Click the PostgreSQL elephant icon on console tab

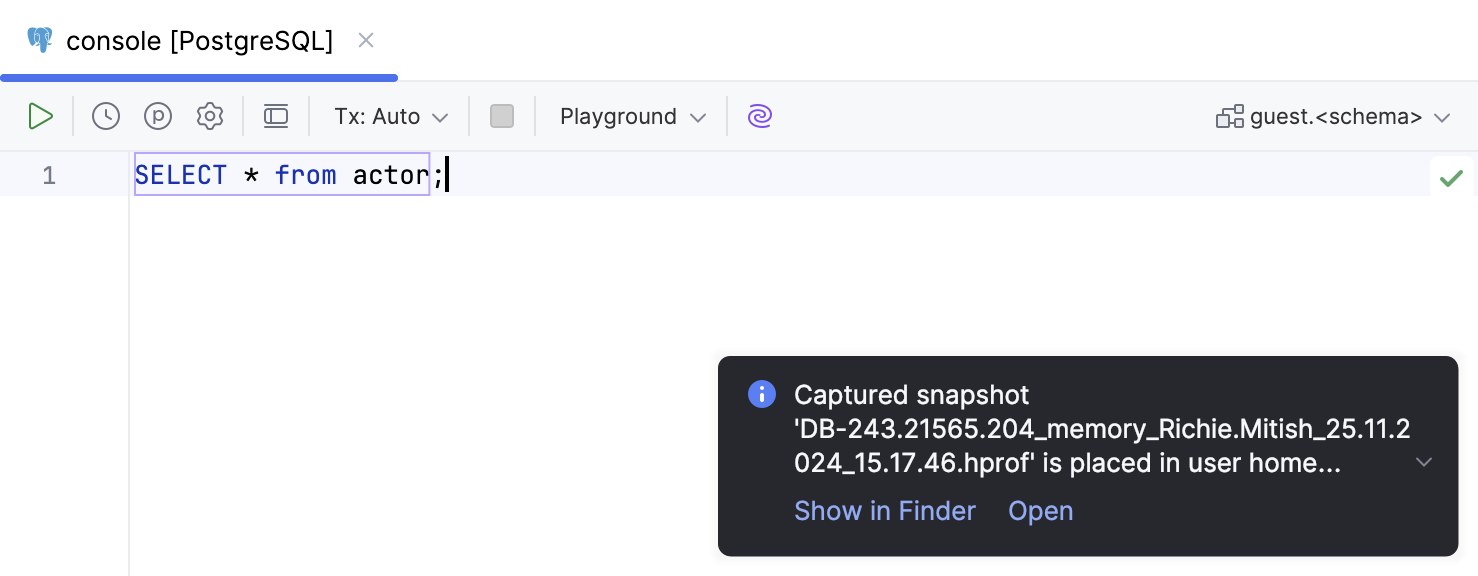tap(40, 40)
